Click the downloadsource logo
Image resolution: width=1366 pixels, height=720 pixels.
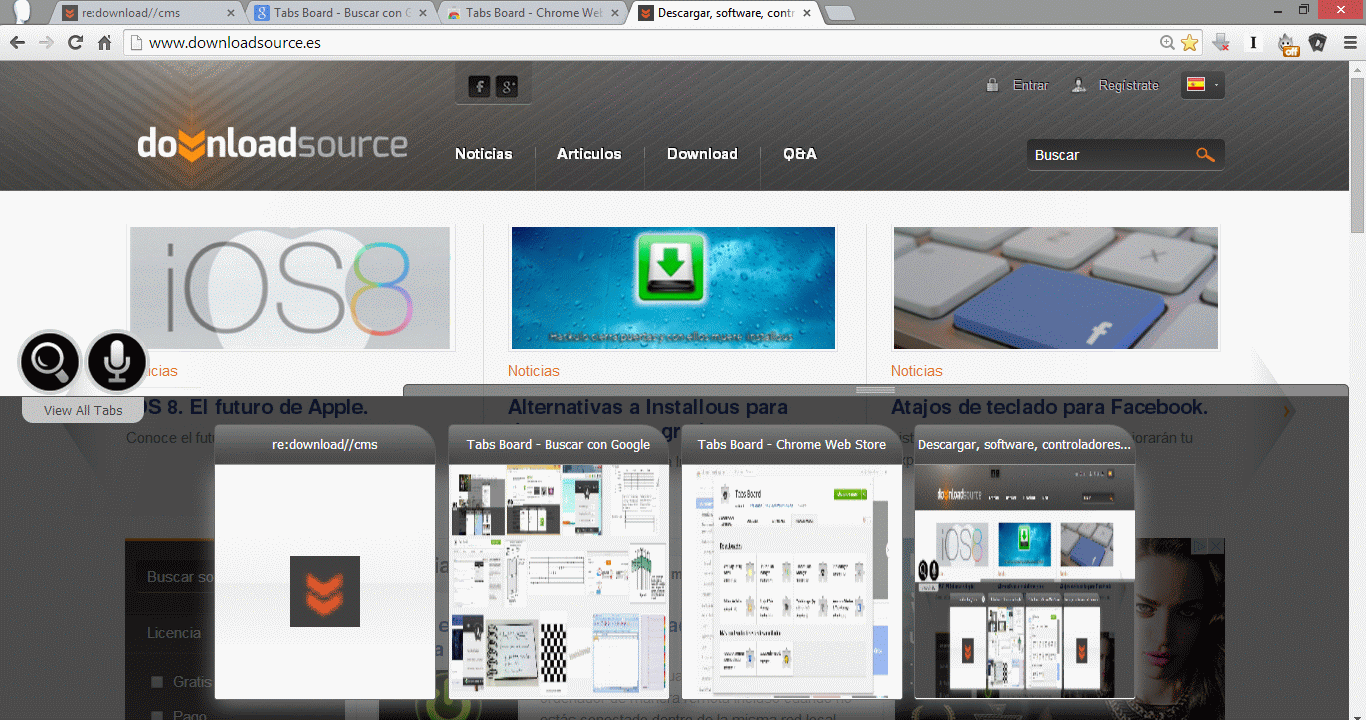(x=272, y=143)
